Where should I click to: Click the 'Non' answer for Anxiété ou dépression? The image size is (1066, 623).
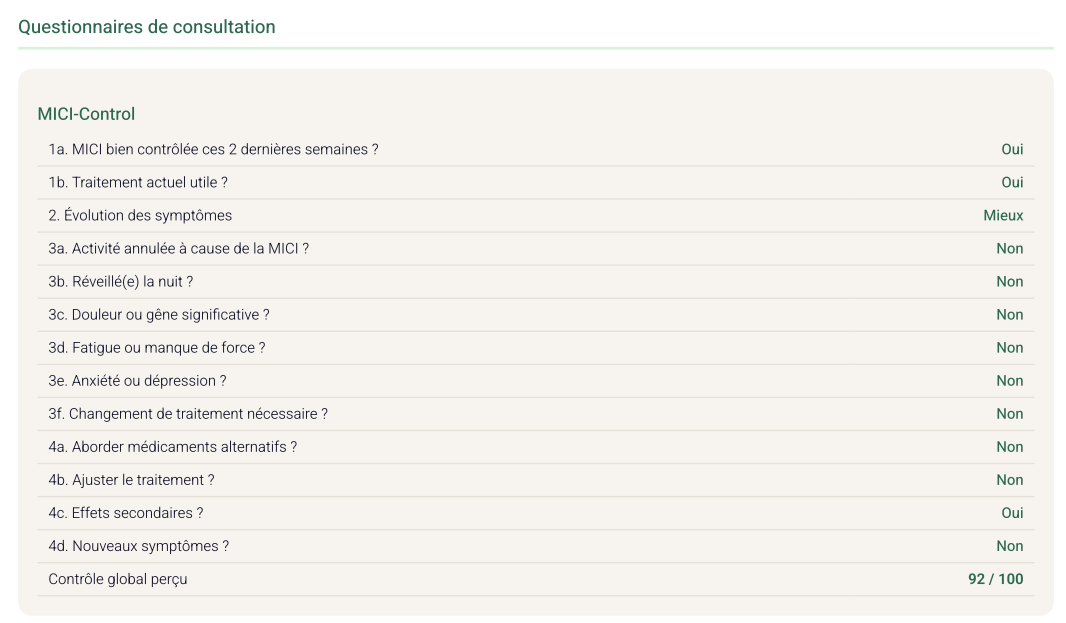click(1010, 381)
